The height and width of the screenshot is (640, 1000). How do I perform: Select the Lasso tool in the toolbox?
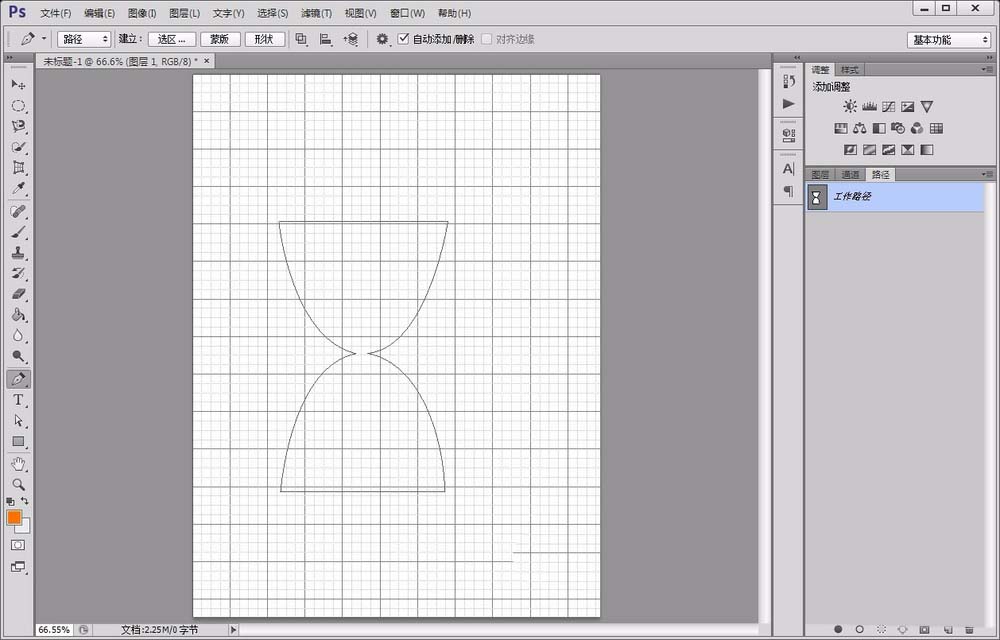(18, 126)
